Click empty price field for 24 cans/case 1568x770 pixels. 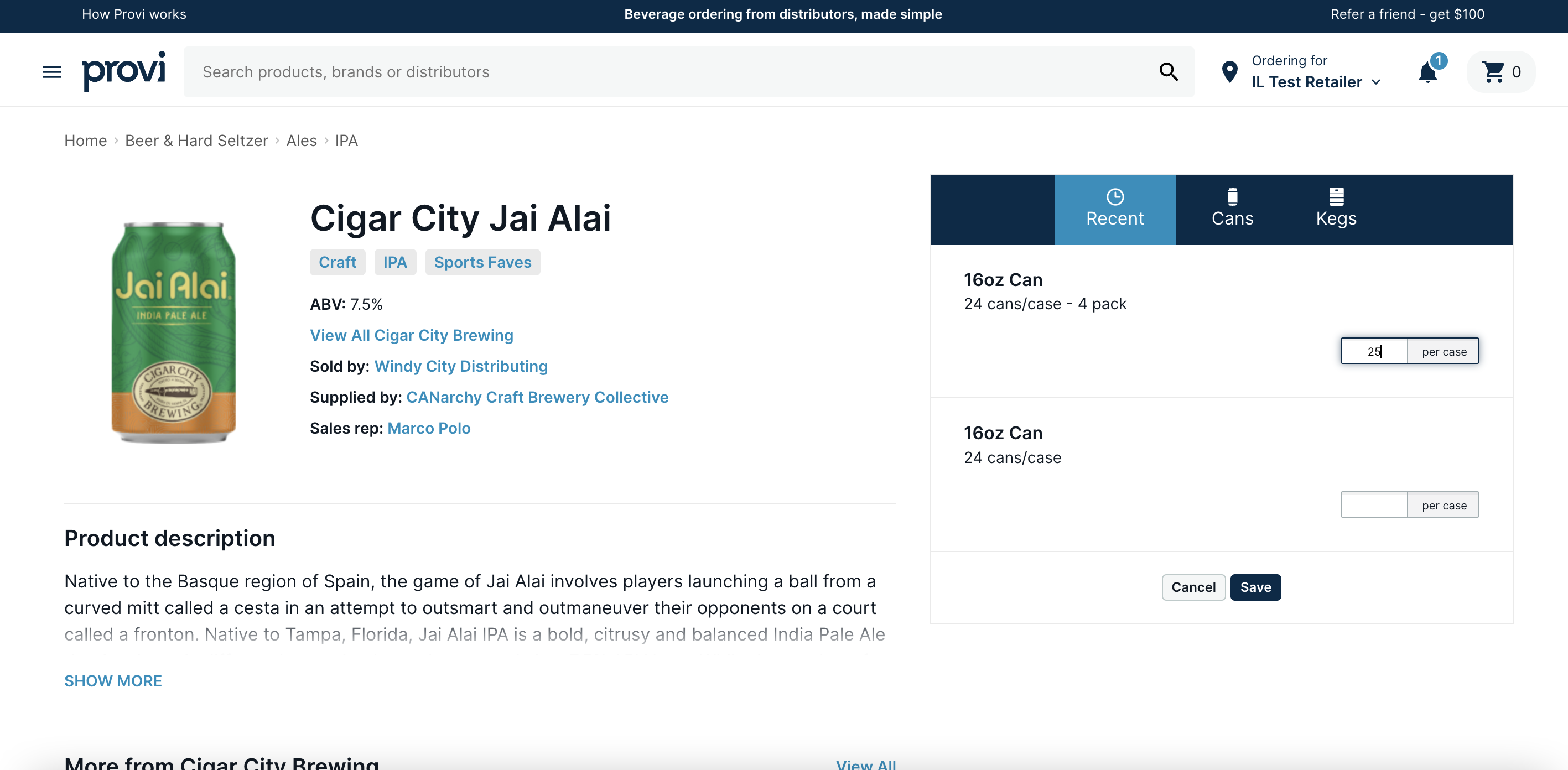[x=1374, y=504]
